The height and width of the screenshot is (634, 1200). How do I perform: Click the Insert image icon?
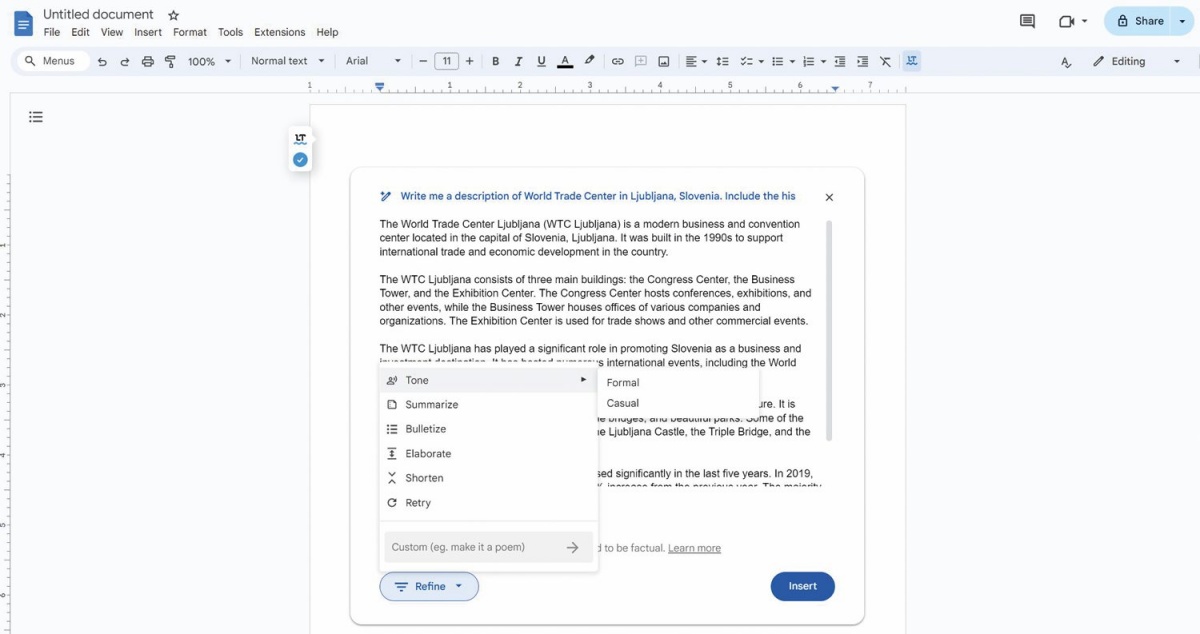663,61
